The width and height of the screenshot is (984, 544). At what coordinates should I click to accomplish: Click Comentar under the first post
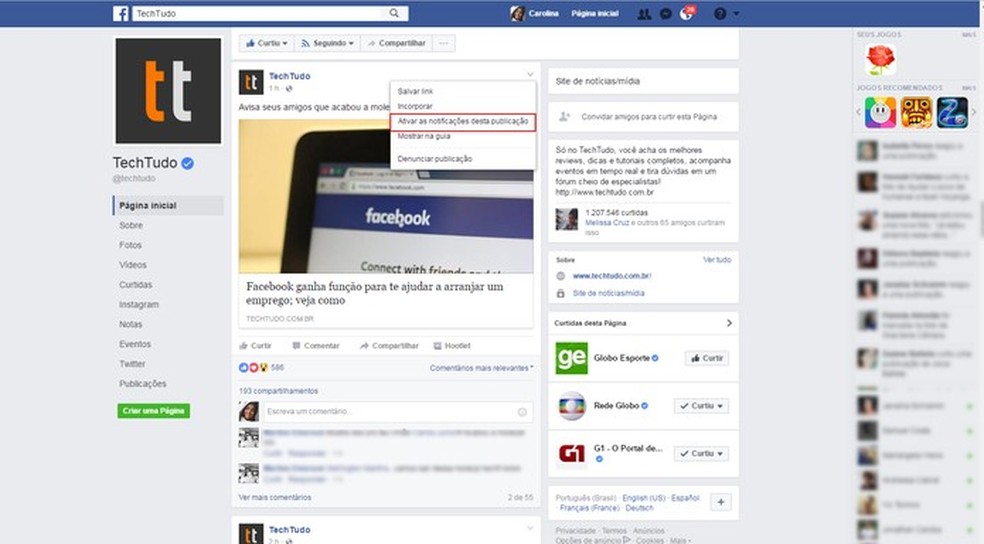[x=316, y=346]
